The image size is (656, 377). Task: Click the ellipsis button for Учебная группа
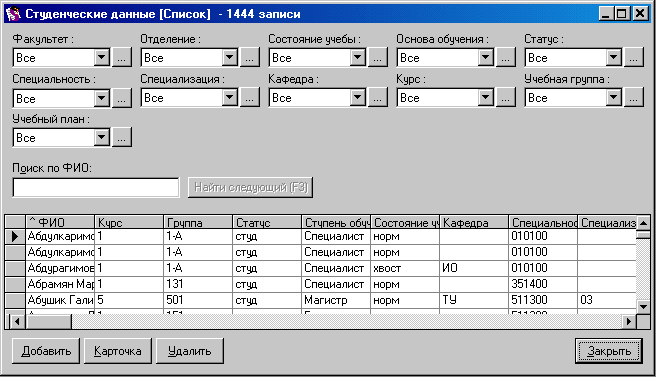pyautogui.click(x=633, y=97)
